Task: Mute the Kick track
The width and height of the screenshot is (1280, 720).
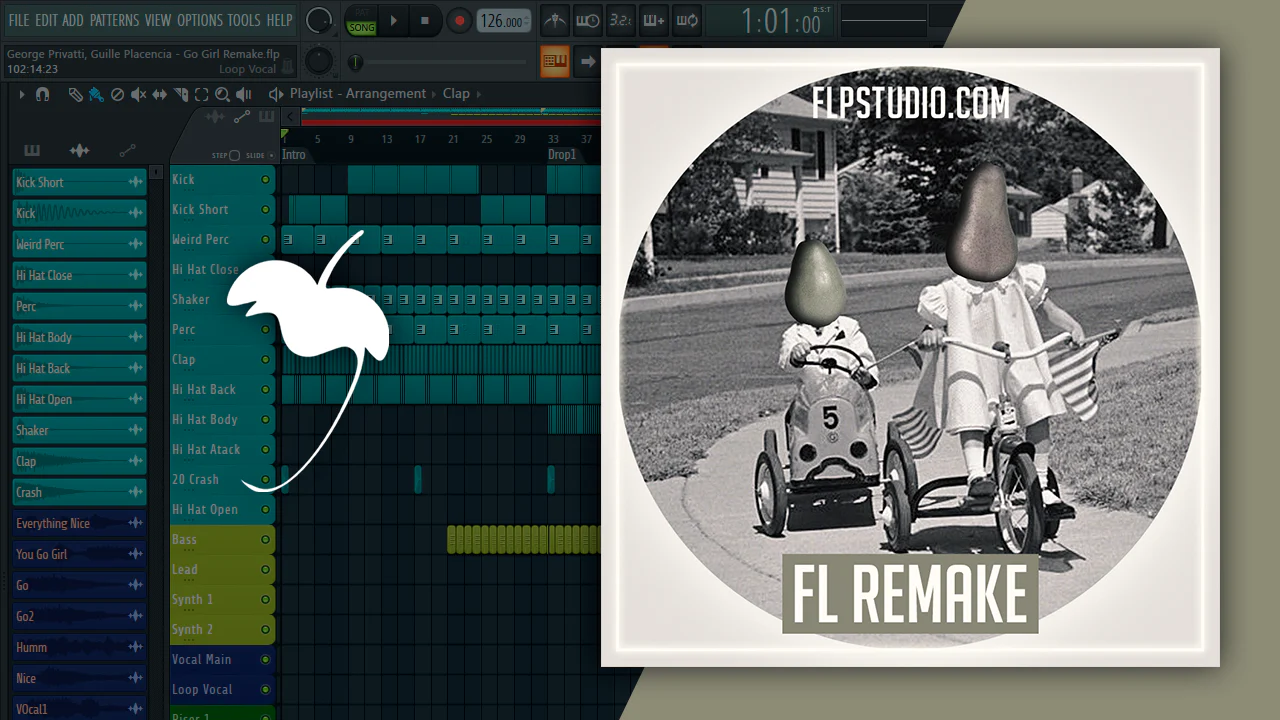Action: [x=265, y=180]
